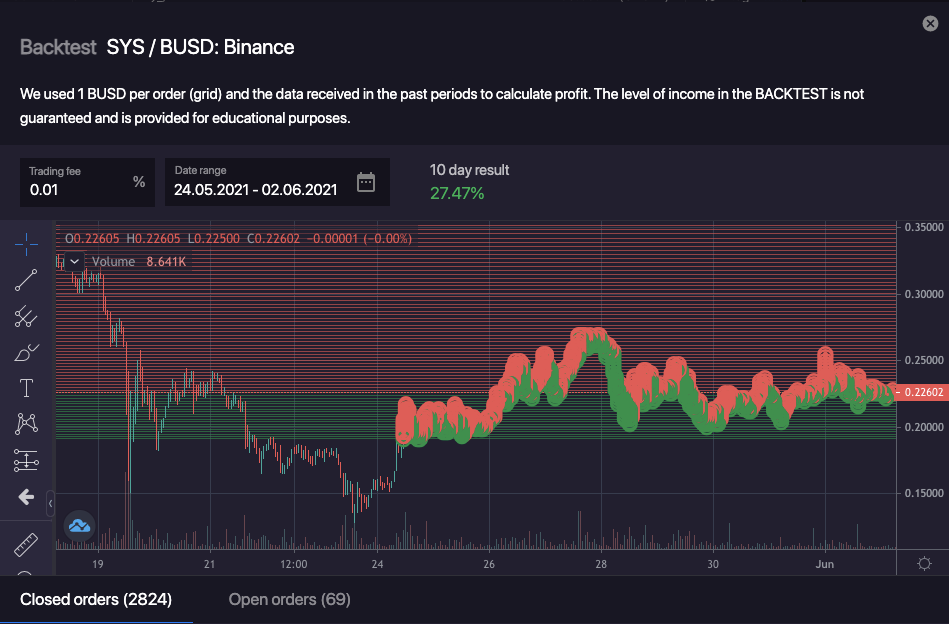Select the pitchfork drawing tool
The image size is (949, 624).
click(x=26, y=317)
